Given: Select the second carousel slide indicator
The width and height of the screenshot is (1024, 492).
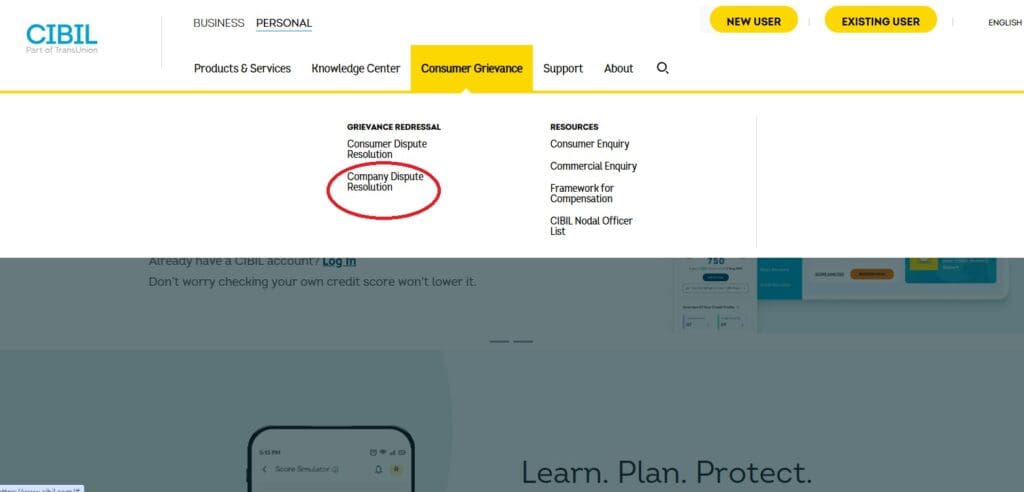Looking at the screenshot, I should pyautogui.click(x=522, y=341).
